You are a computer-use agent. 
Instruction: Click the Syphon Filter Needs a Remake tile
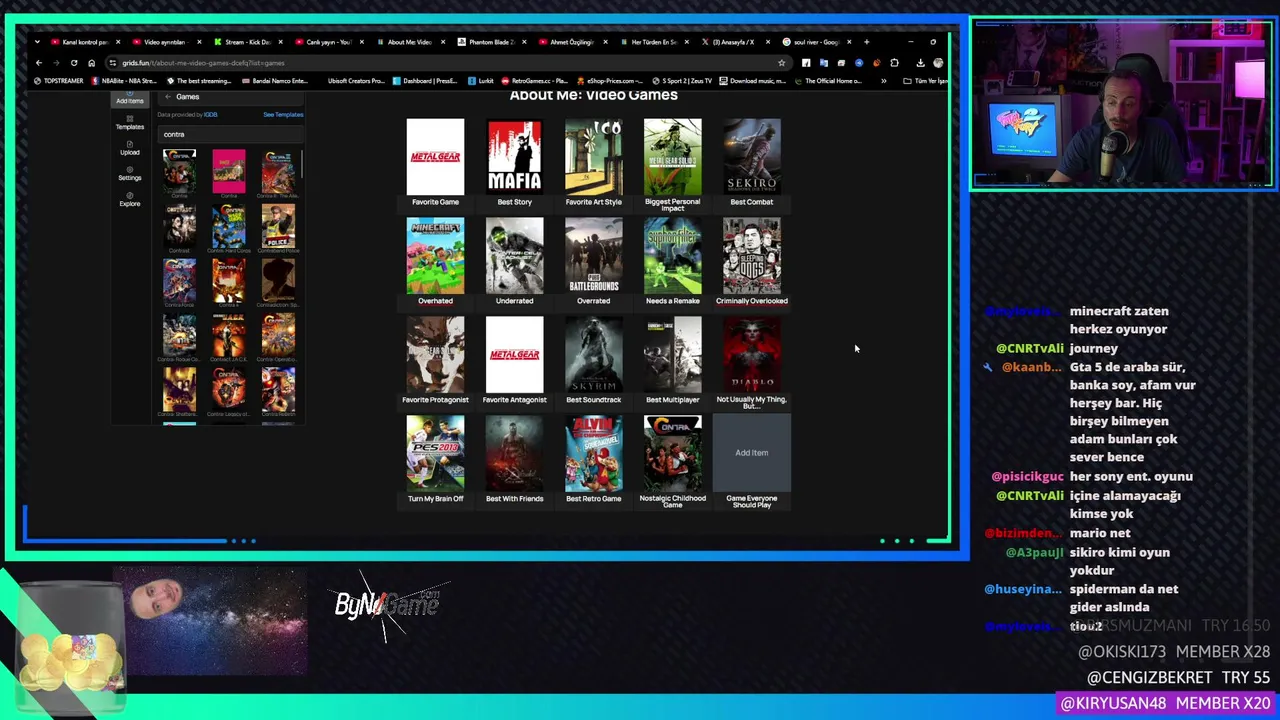(672, 256)
